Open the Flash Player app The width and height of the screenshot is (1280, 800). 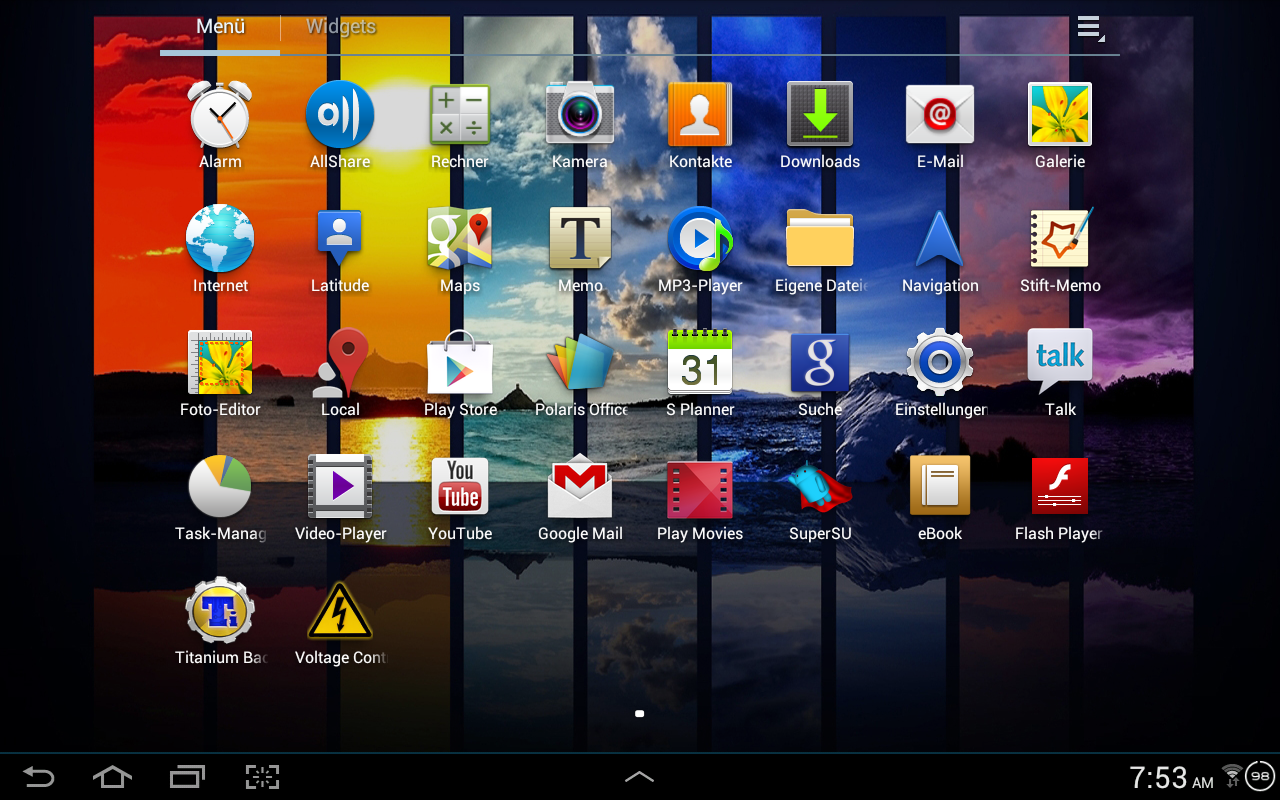[1059, 488]
